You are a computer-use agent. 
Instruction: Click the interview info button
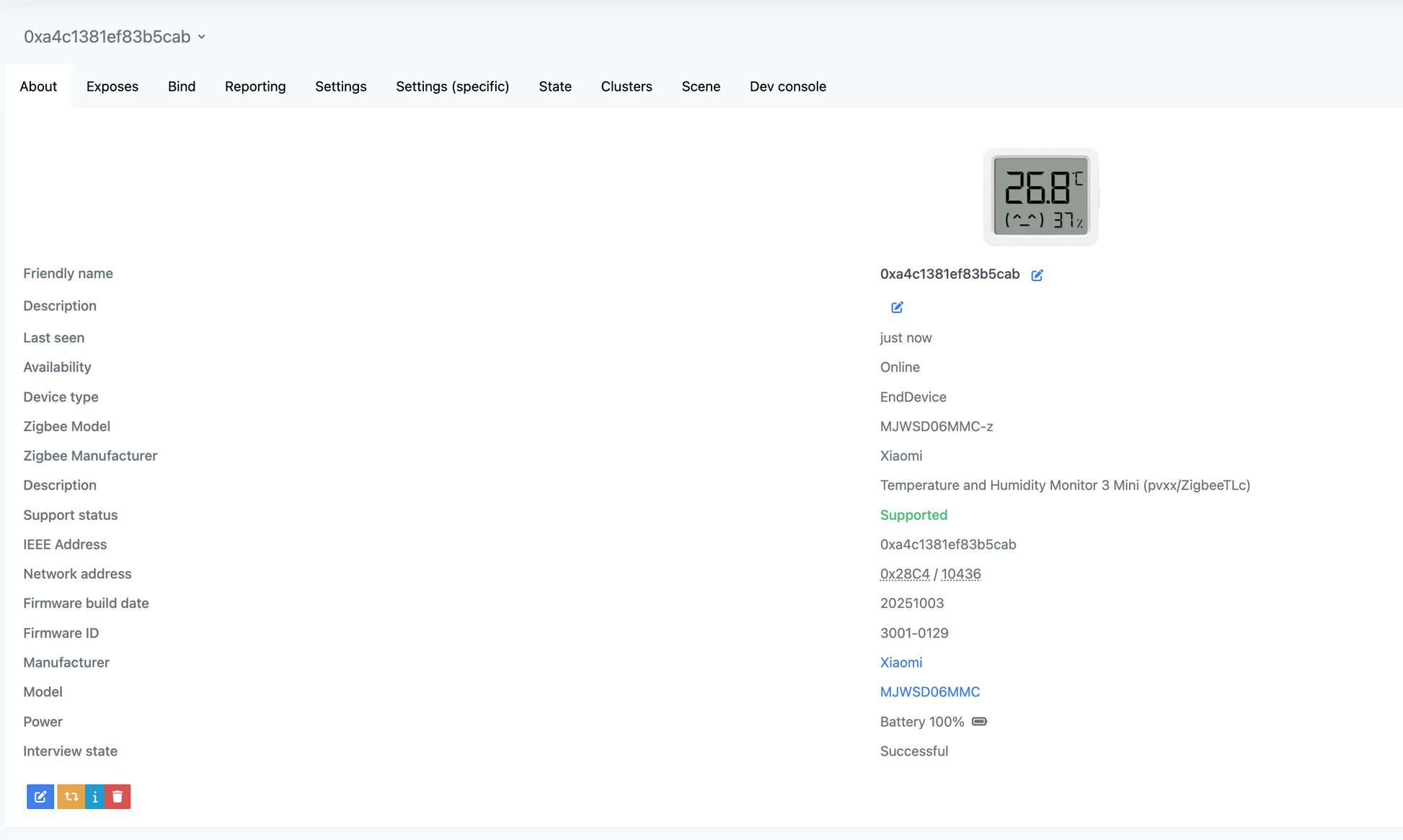tap(95, 797)
